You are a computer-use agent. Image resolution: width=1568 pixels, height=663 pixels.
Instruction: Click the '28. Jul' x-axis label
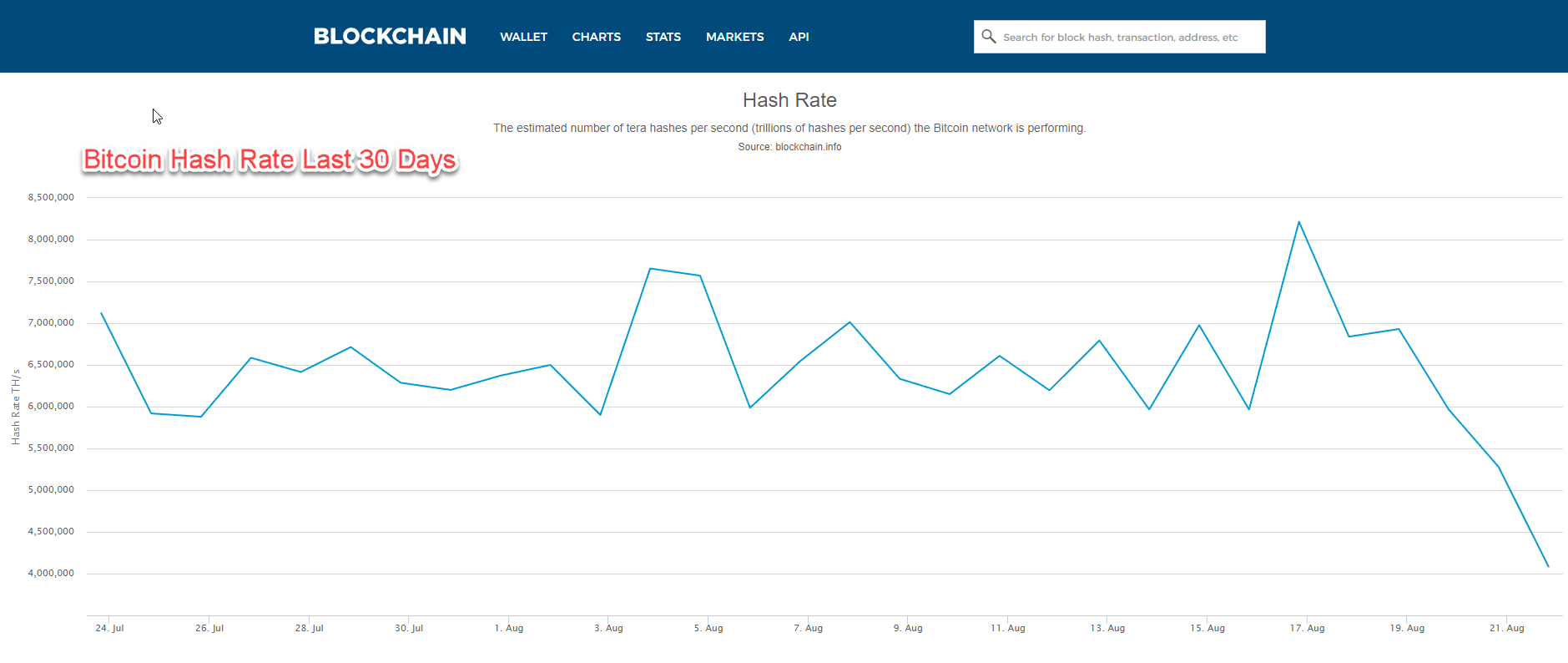click(309, 628)
